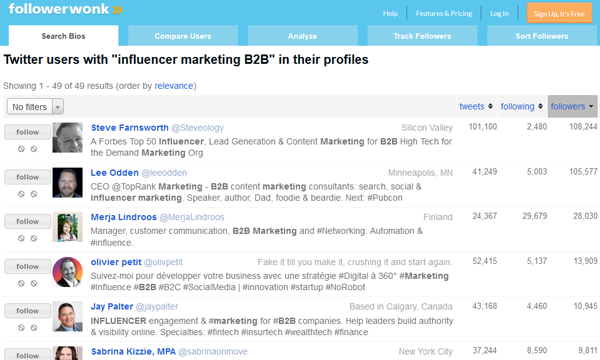600x360 pixels.
Task: Click Steve Farnsworth's follower count 108,244
Action: (583, 127)
